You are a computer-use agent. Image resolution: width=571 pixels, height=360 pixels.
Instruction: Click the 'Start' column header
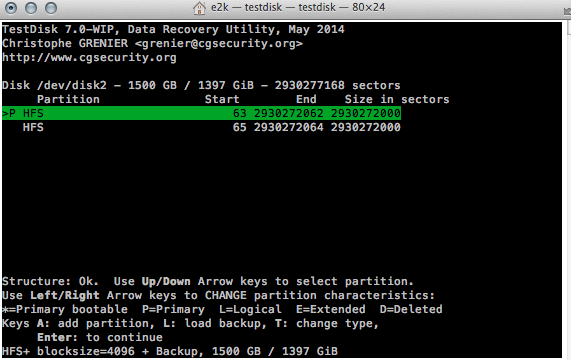222,99
